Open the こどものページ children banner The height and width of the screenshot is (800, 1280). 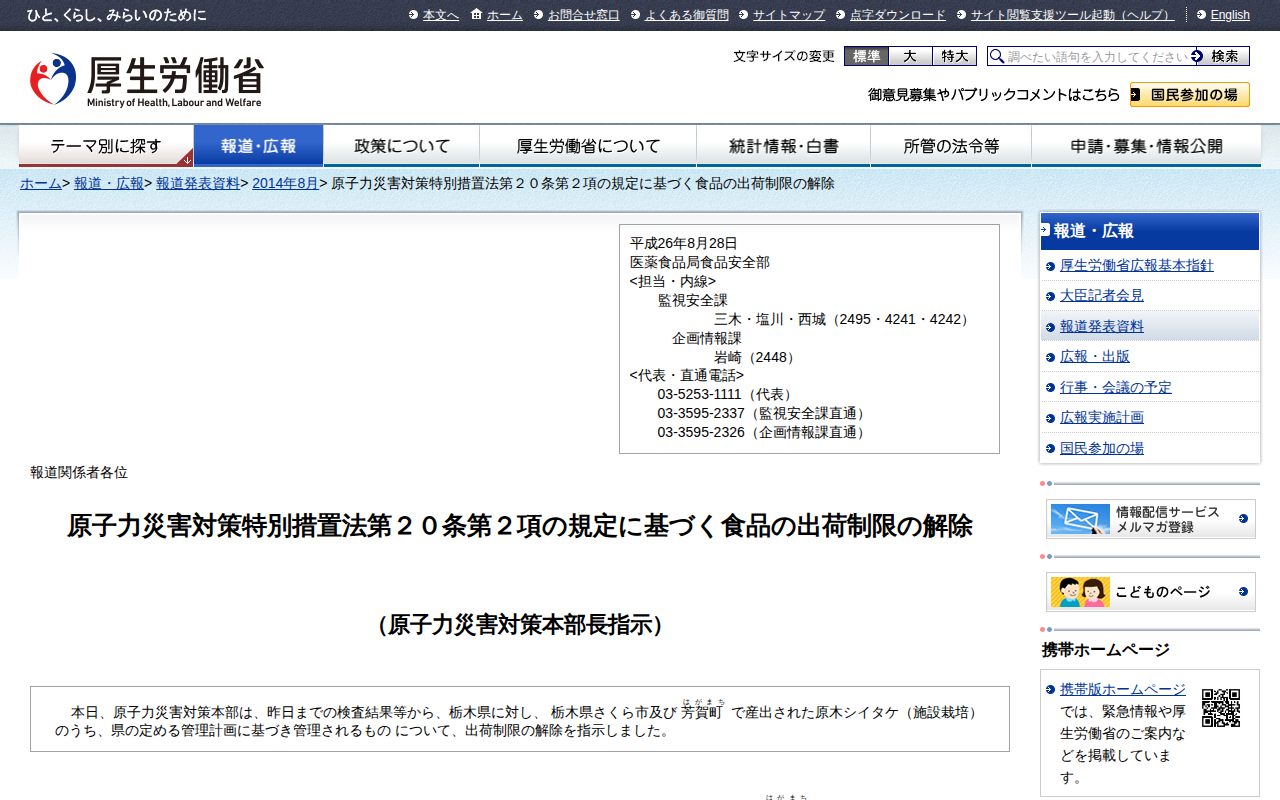pyautogui.click(x=1151, y=592)
